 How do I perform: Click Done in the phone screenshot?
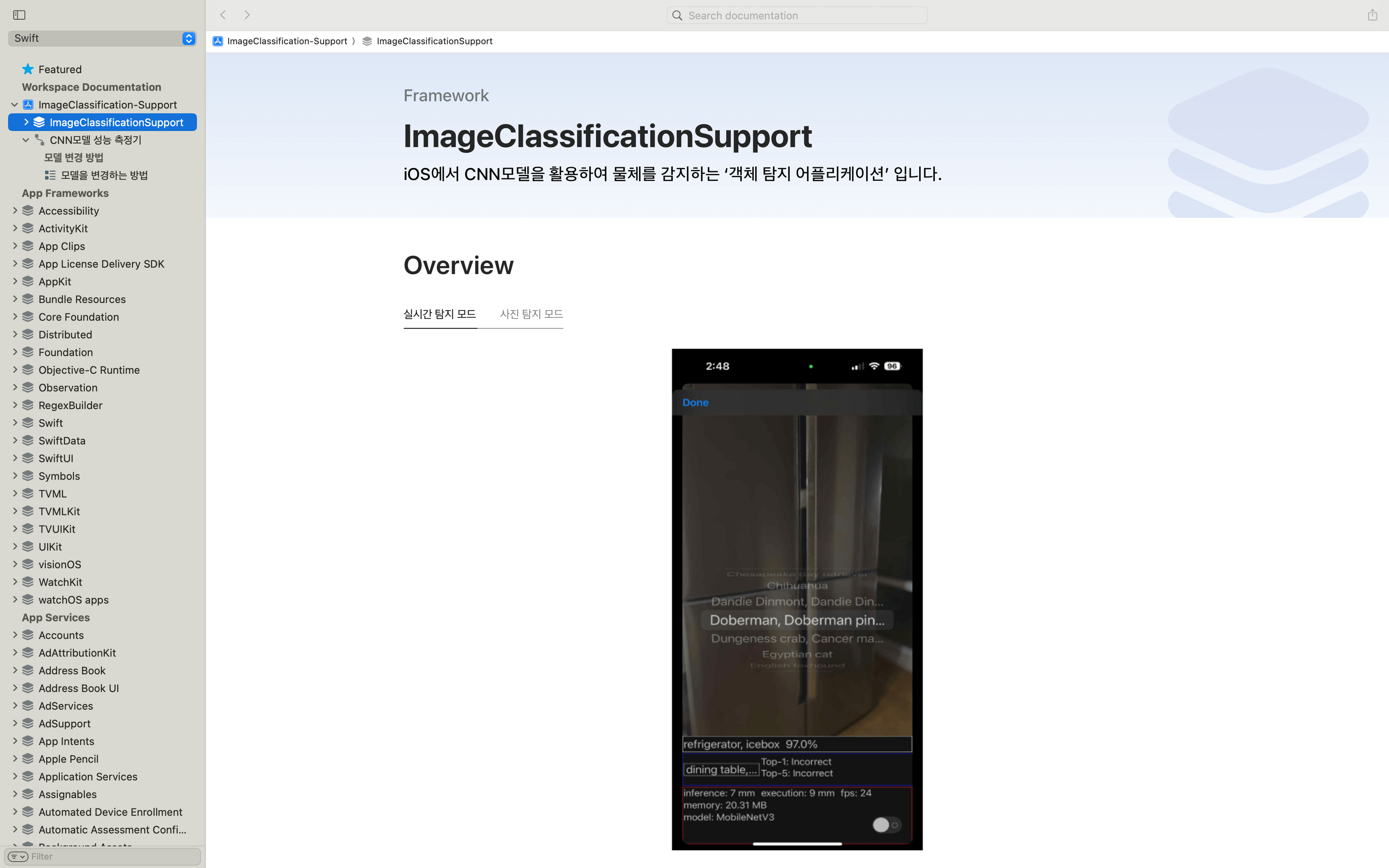click(x=695, y=403)
